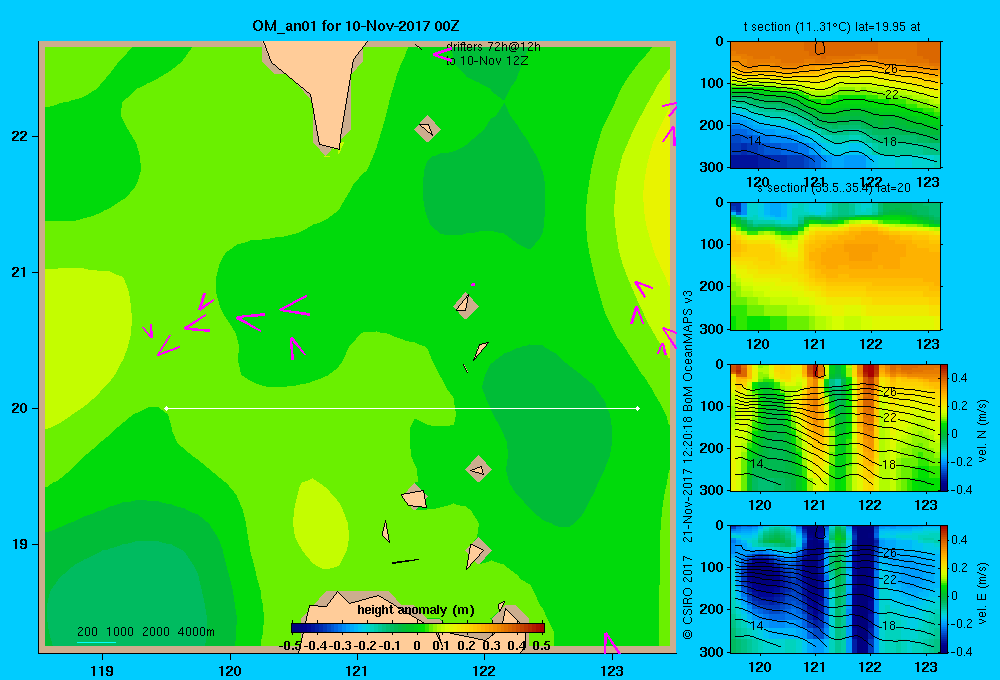The image size is (1000, 680).
Task: Click the vel. N color scale bar
Action: tap(944, 427)
